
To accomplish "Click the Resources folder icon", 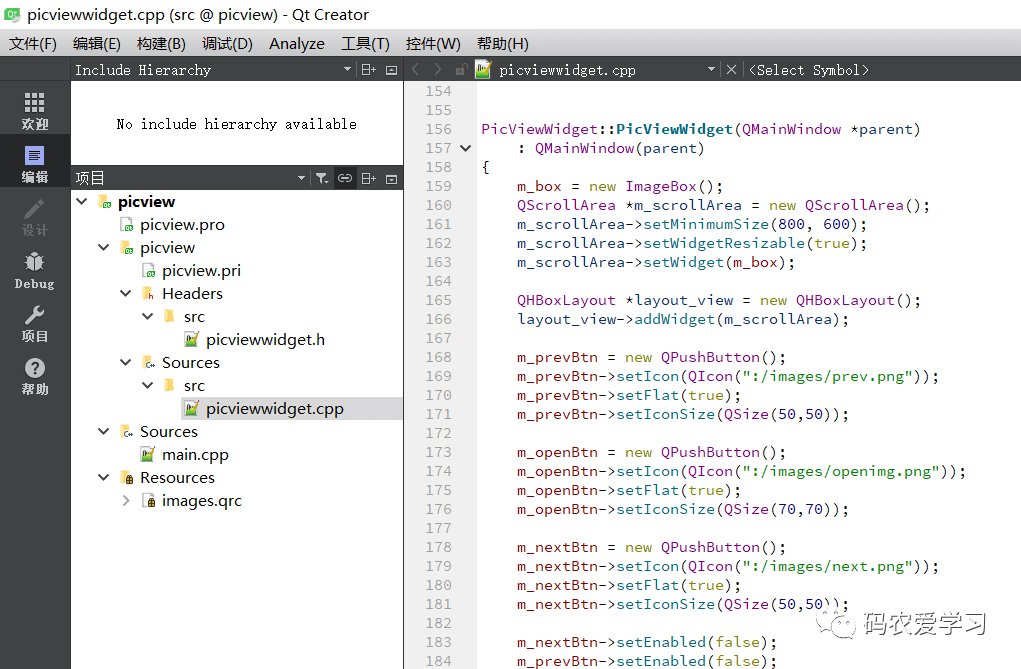I will pos(127,477).
